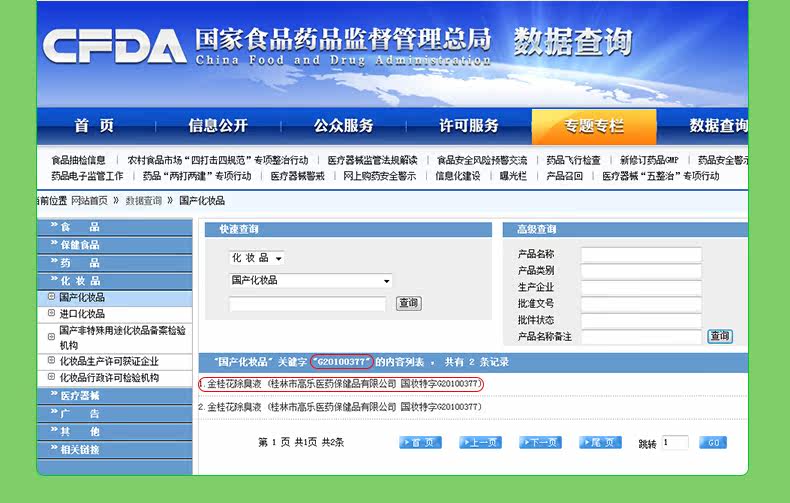This screenshot has height=503, width=790.
Task: Expand the 相关链接 sidebar category
Action: (x=115, y=450)
